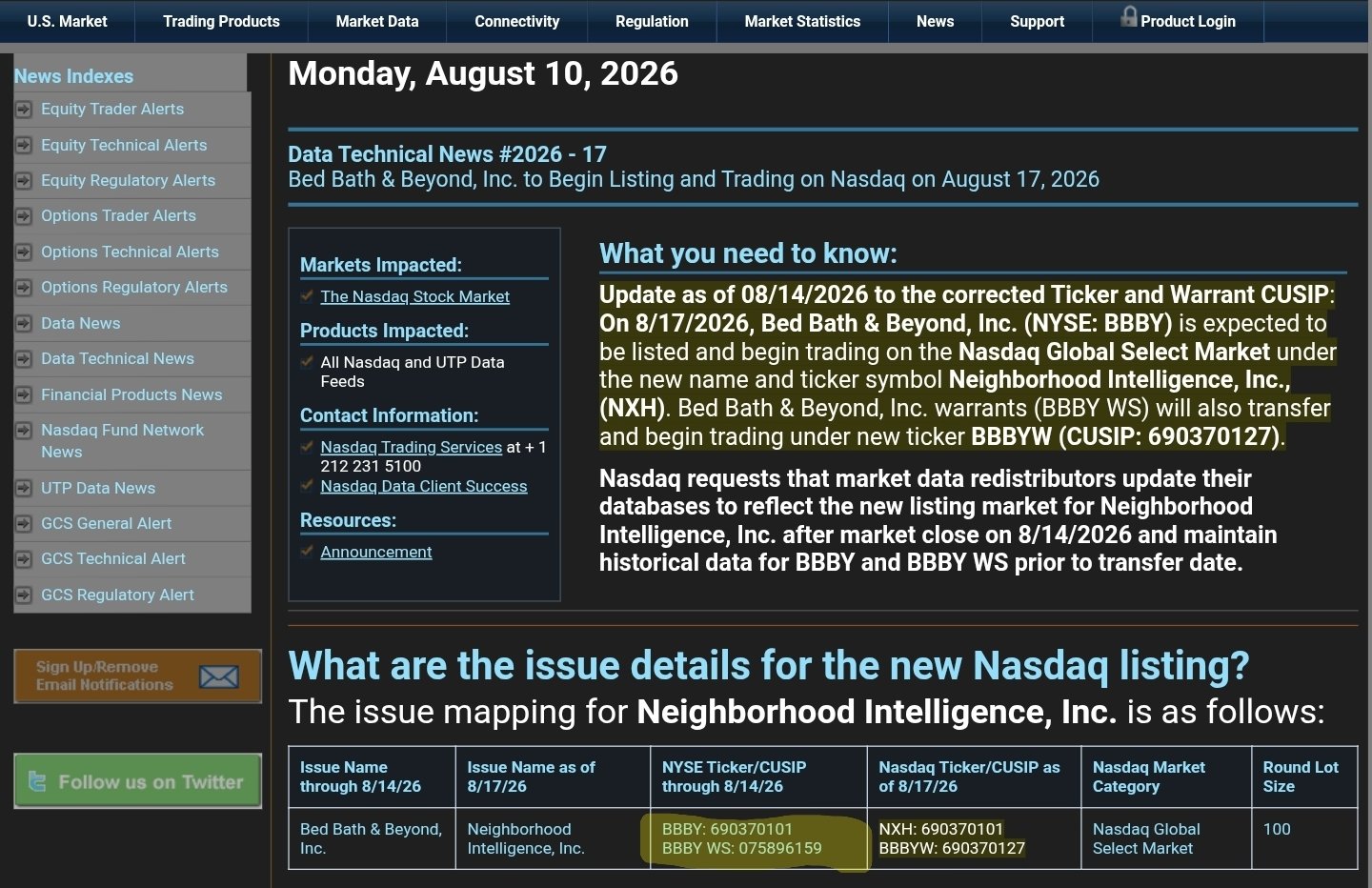Open Data News index

80,324
